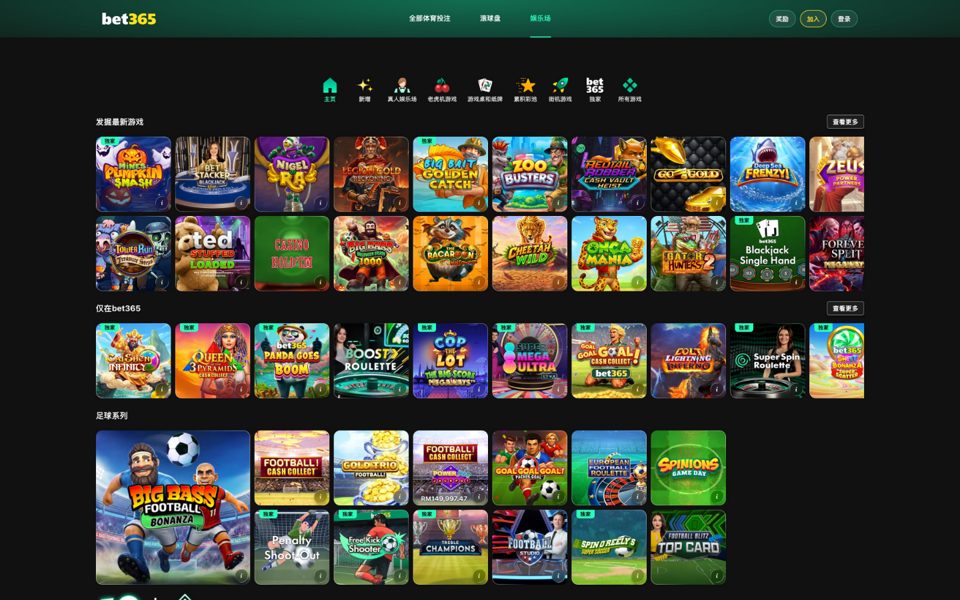Viewport: 960px width, 600px height.
Task: Launch Spinions Game Day
Action: click(x=688, y=468)
